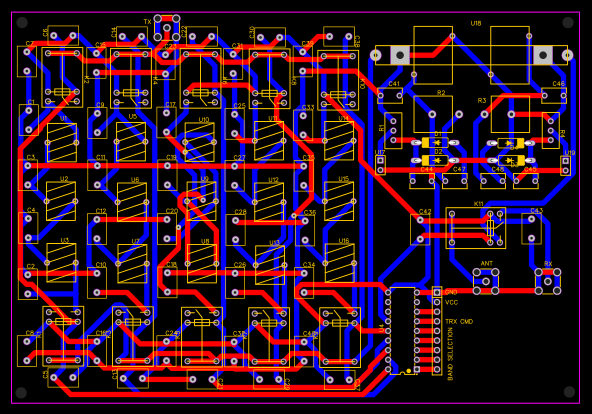Select capacitor C12
Viewport: 592px width, 414px height.
97,229
